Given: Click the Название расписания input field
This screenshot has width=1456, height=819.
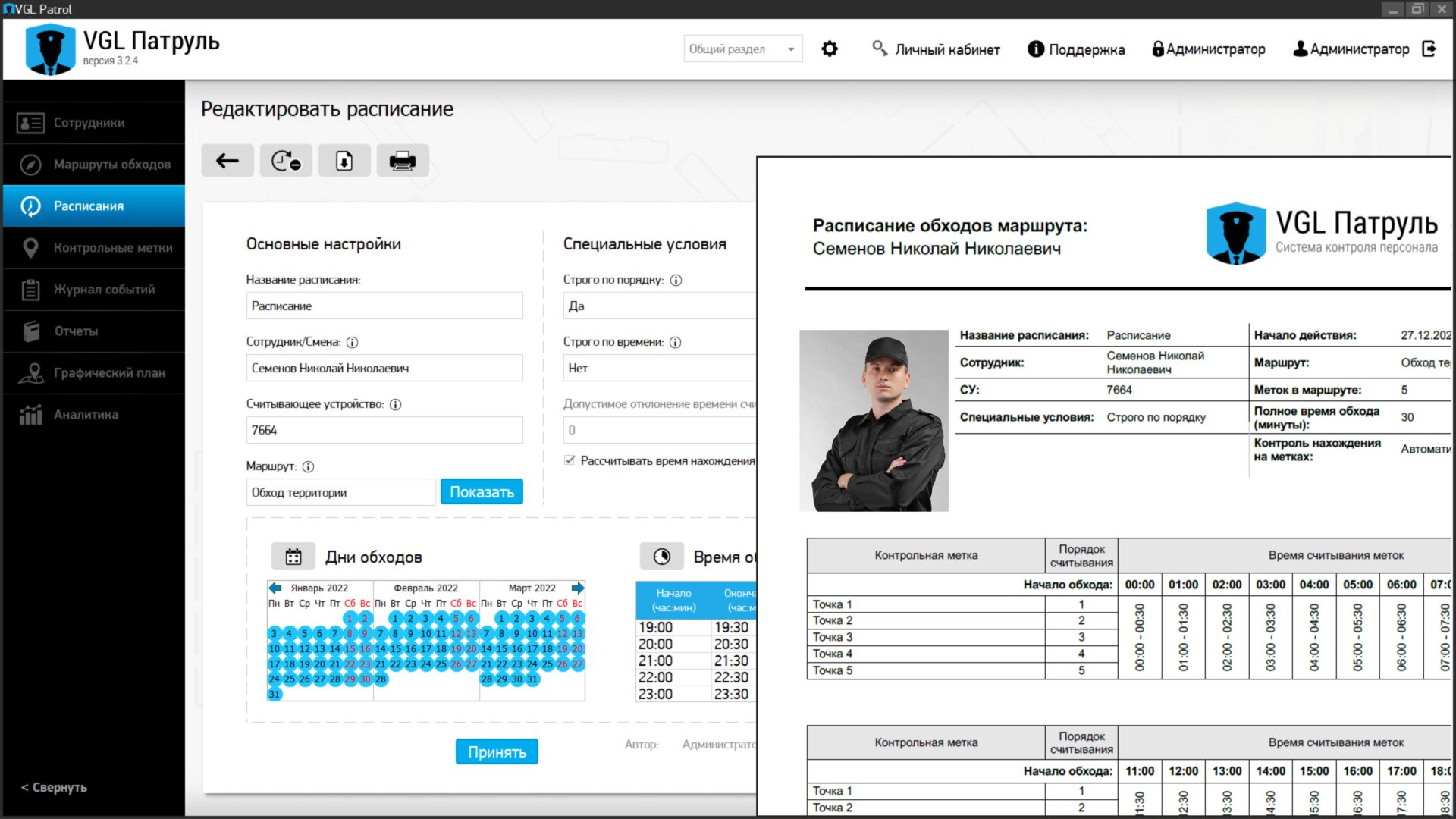Looking at the screenshot, I should [384, 306].
